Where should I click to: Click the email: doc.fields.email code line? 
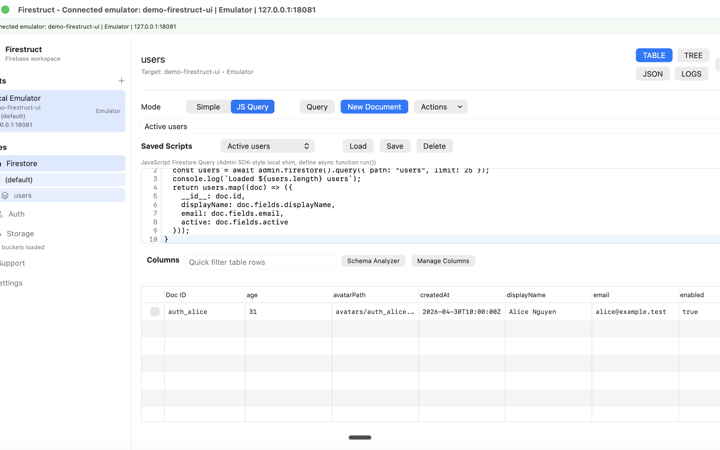(232, 214)
